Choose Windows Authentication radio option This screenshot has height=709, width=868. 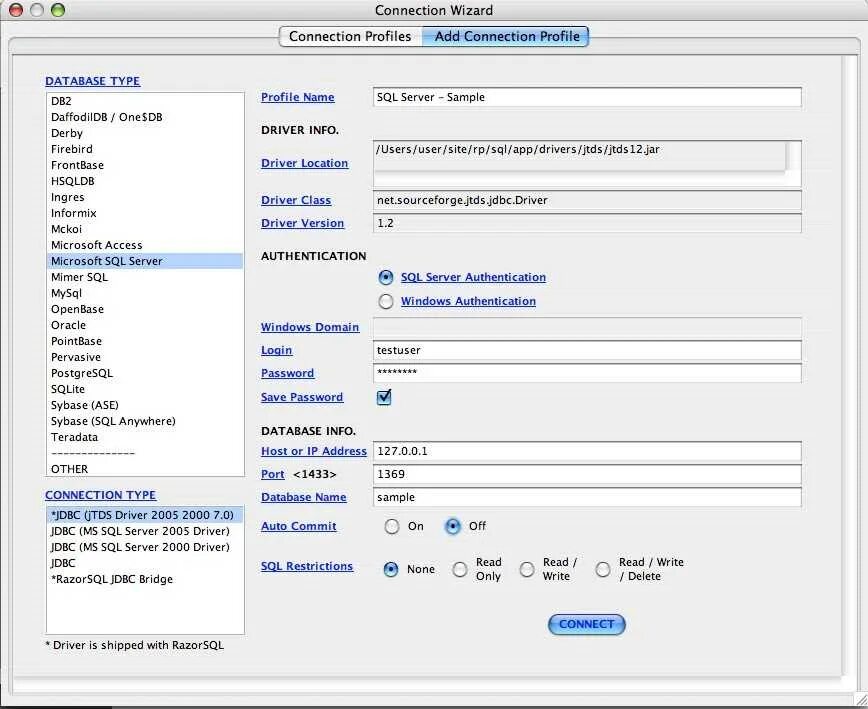point(386,301)
